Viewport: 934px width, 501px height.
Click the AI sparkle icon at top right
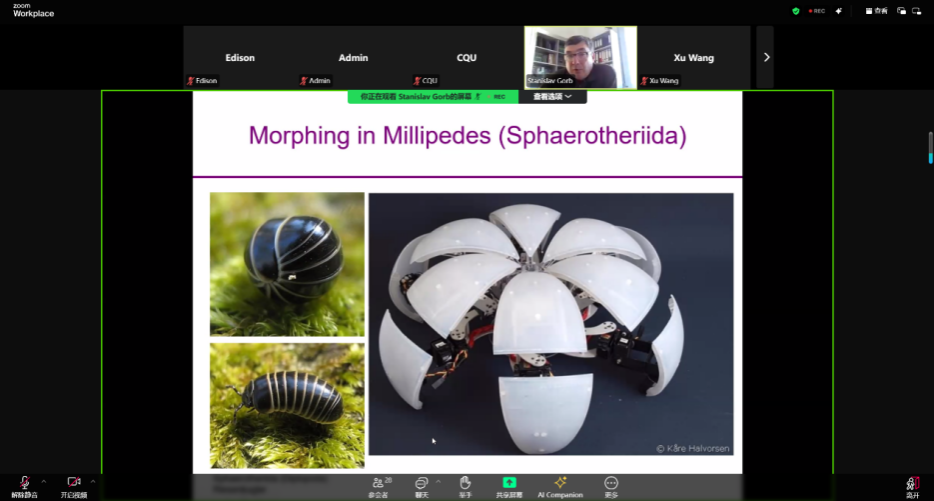pyautogui.click(x=839, y=11)
